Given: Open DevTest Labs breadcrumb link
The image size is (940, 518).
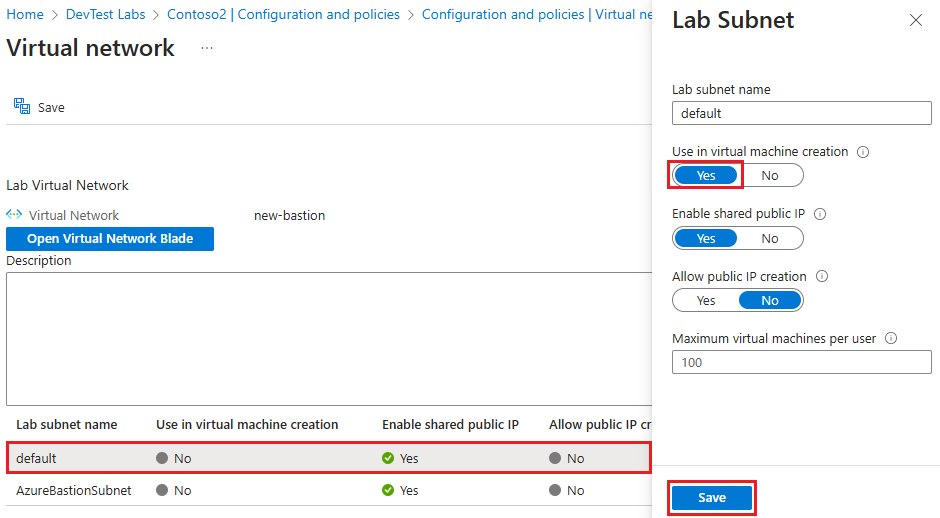Looking at the screenshot, I should [x=107, y=15].
